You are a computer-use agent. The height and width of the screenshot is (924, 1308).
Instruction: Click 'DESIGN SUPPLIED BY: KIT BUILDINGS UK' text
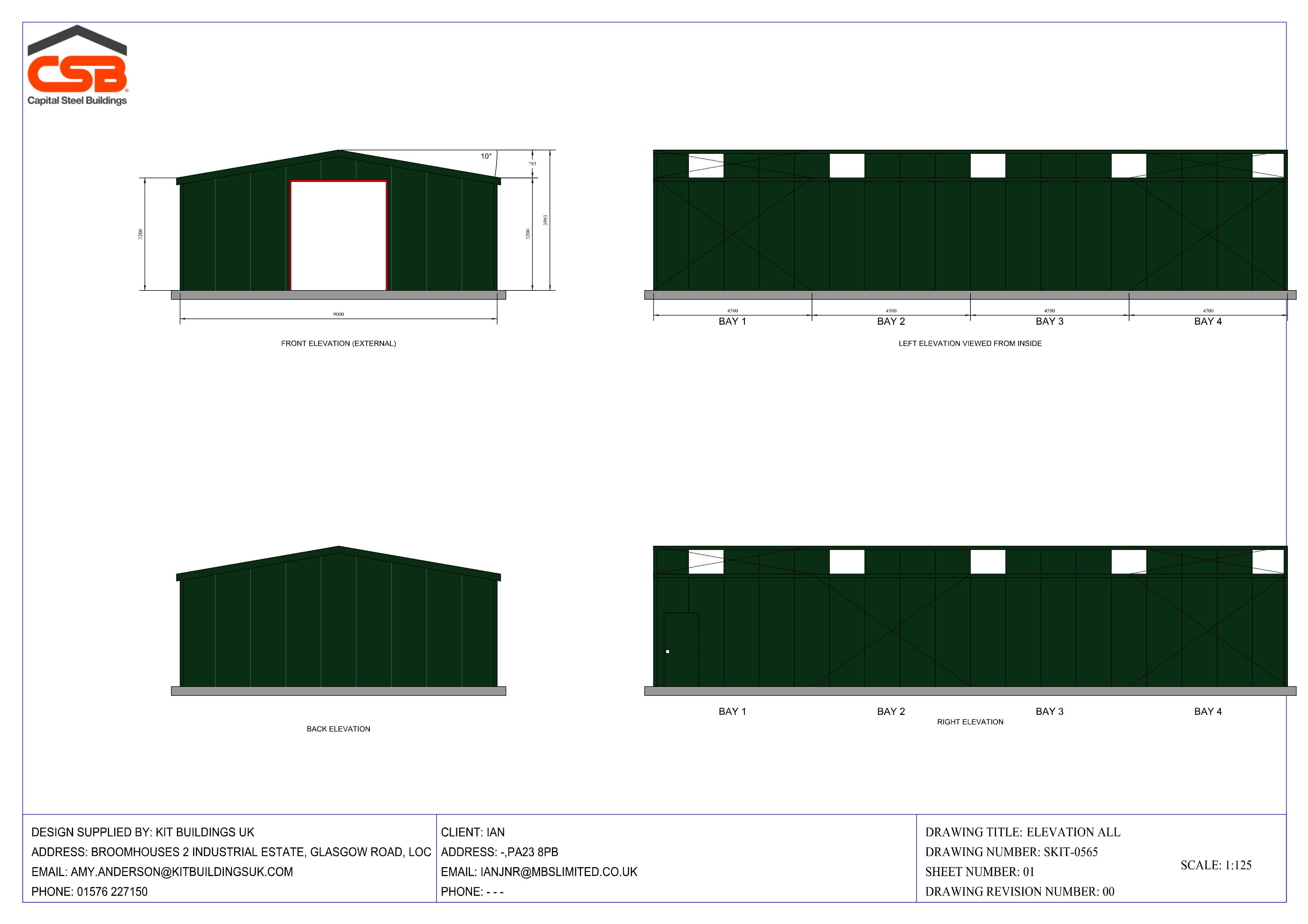pos(142,832)
